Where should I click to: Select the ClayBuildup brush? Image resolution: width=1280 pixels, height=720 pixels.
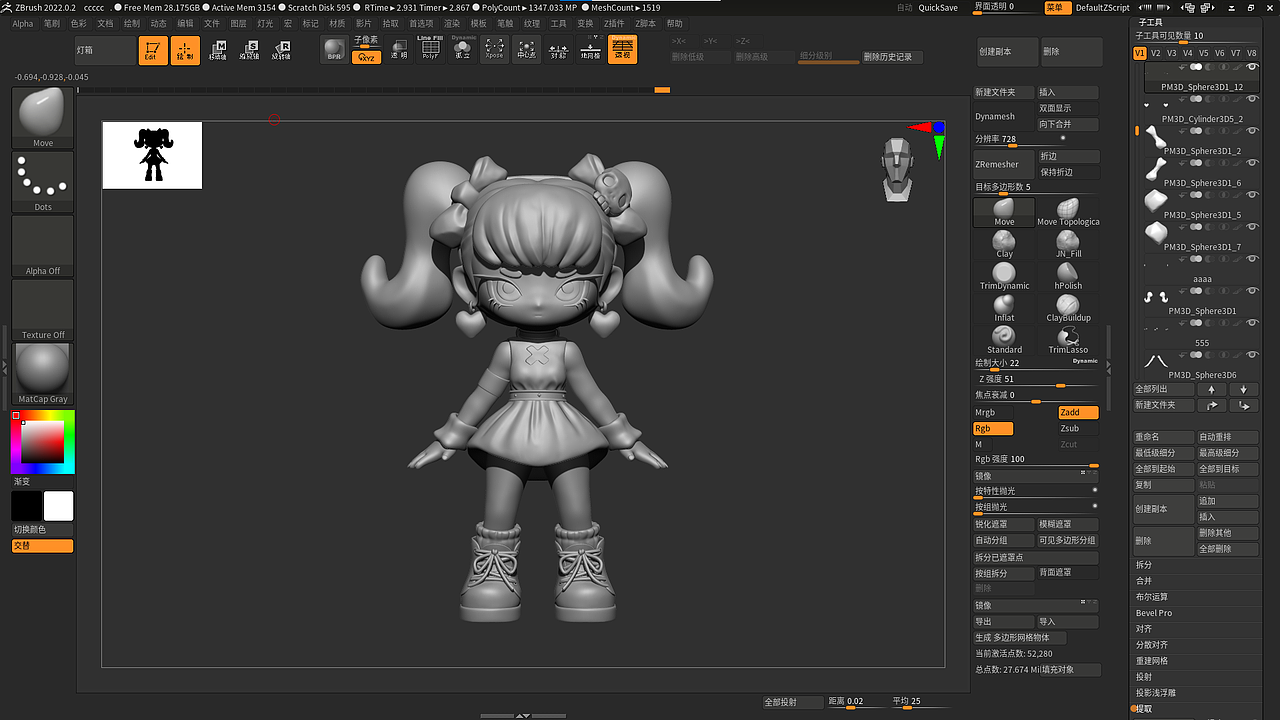pos(1068,308)
